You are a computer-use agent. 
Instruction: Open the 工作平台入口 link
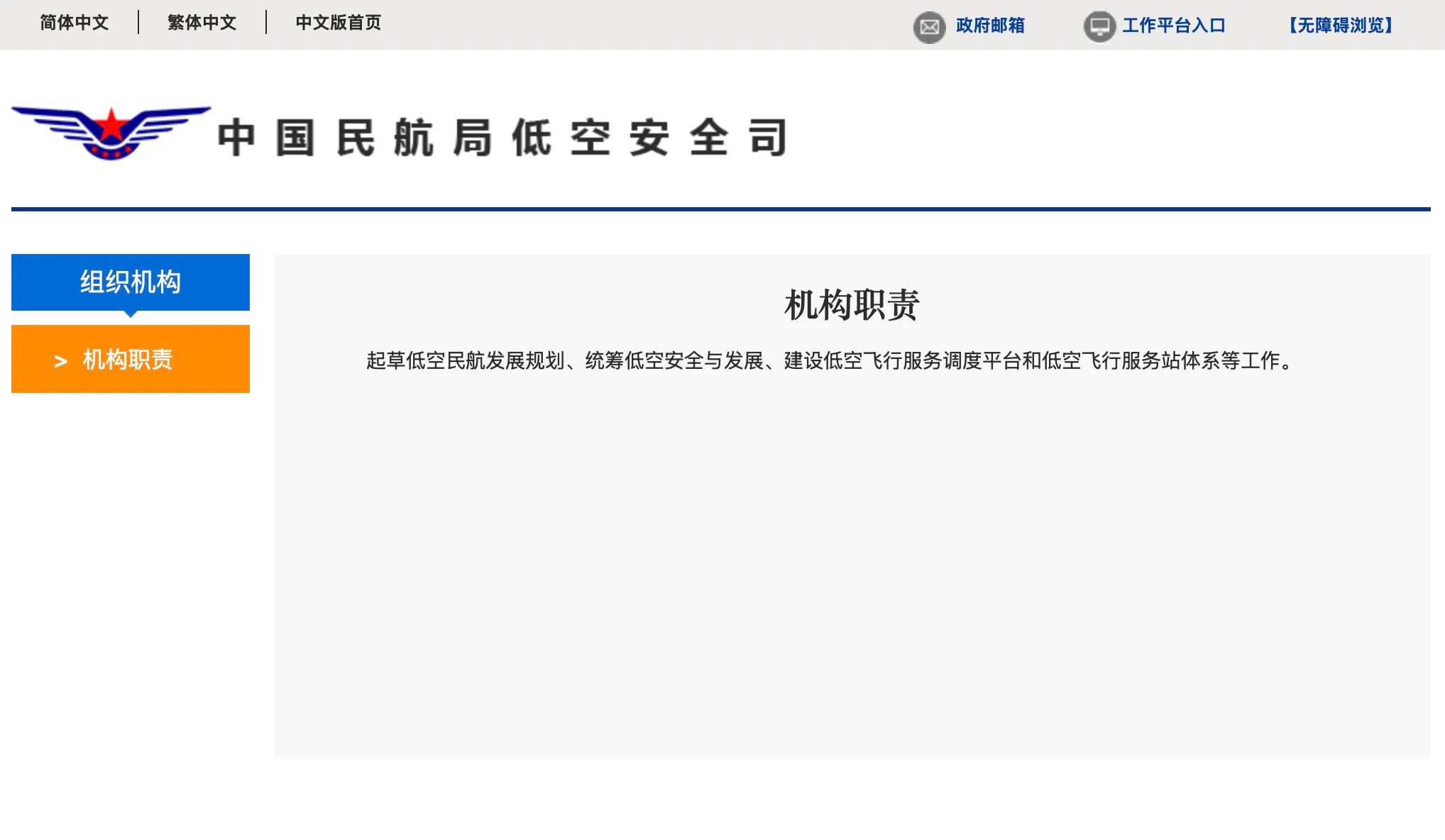pos(1174,26)
